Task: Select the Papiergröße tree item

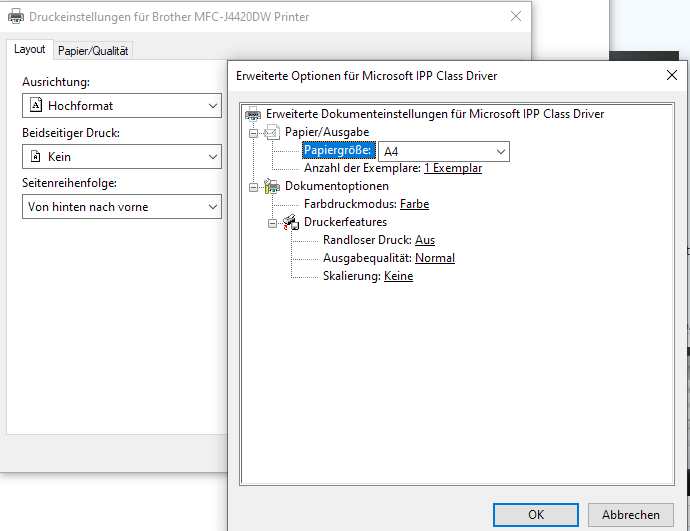Action: click(x=339, y=150)
